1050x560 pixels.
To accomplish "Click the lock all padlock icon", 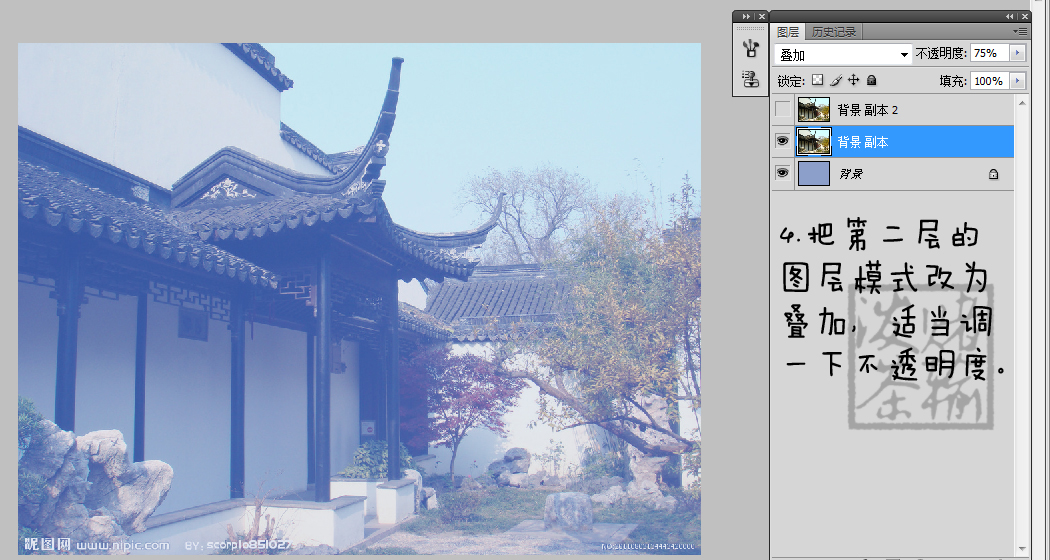I will [871, 80].
